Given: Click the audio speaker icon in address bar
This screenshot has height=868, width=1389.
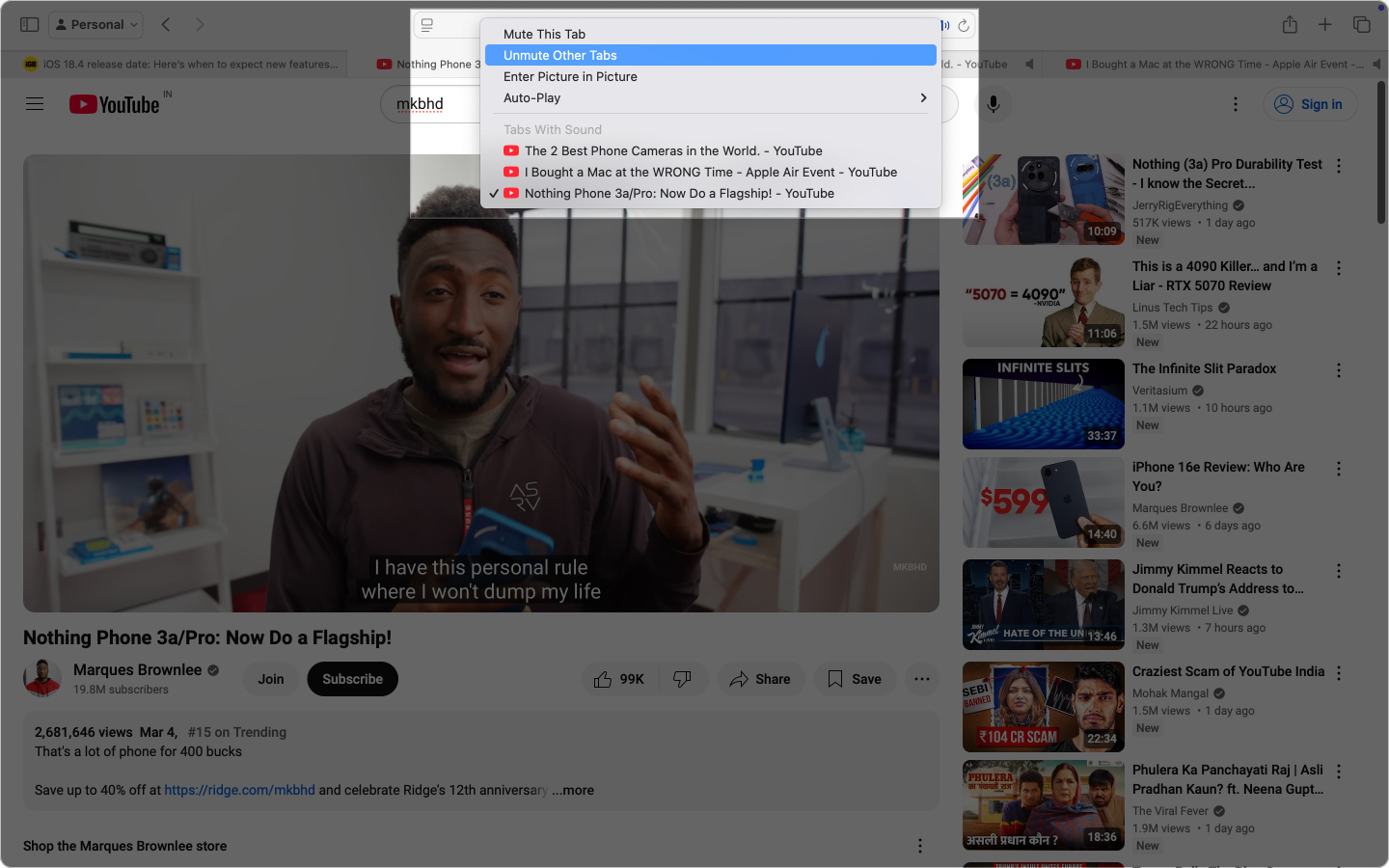Looking at the screenshot, I should (945, 25).
